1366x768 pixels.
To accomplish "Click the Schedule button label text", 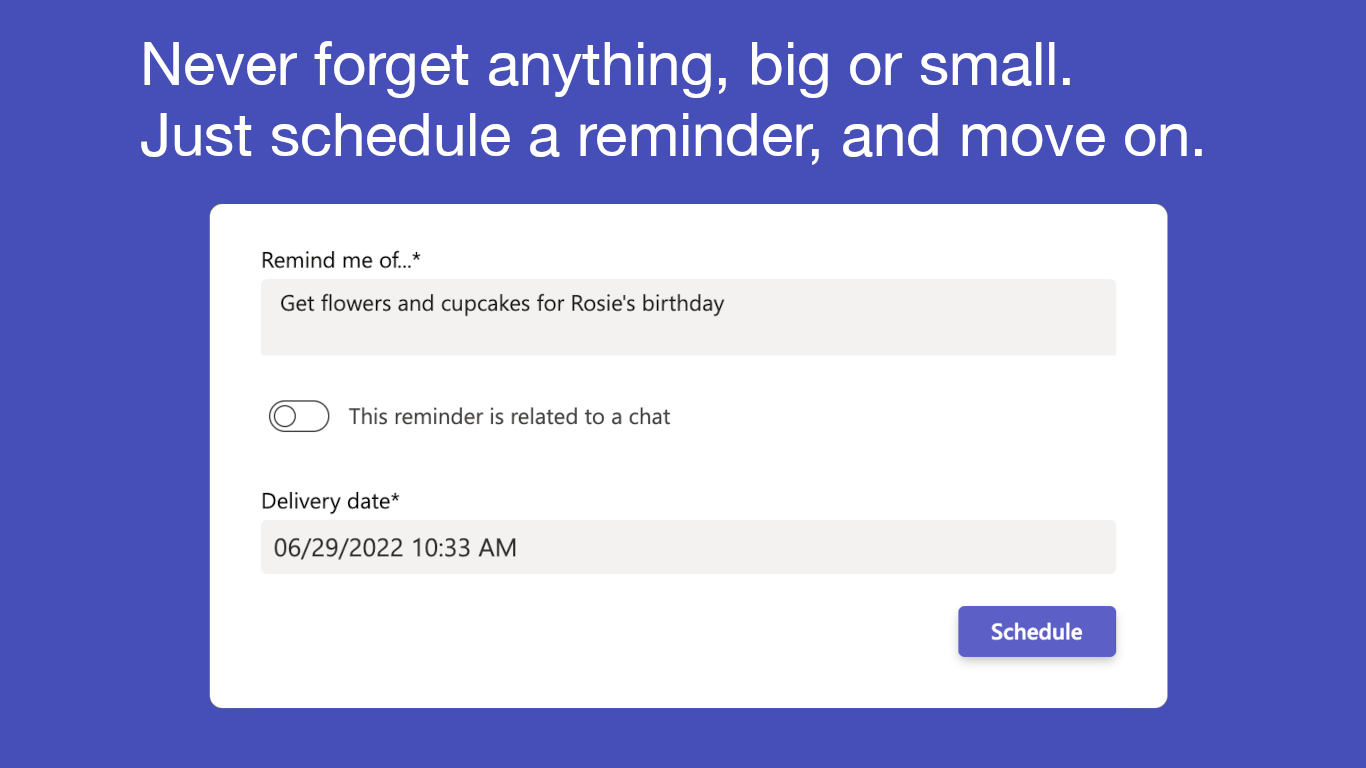I will tap(1036, 631).
